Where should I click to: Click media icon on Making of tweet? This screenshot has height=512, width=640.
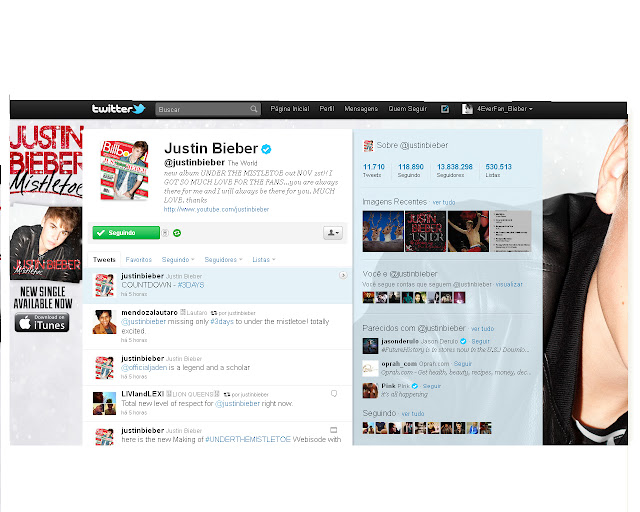click(x=333, y=430)
